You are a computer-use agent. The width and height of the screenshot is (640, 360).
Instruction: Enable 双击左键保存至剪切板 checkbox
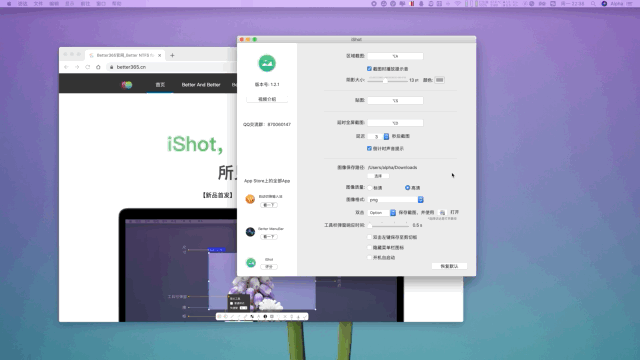(x=369, y=237)
